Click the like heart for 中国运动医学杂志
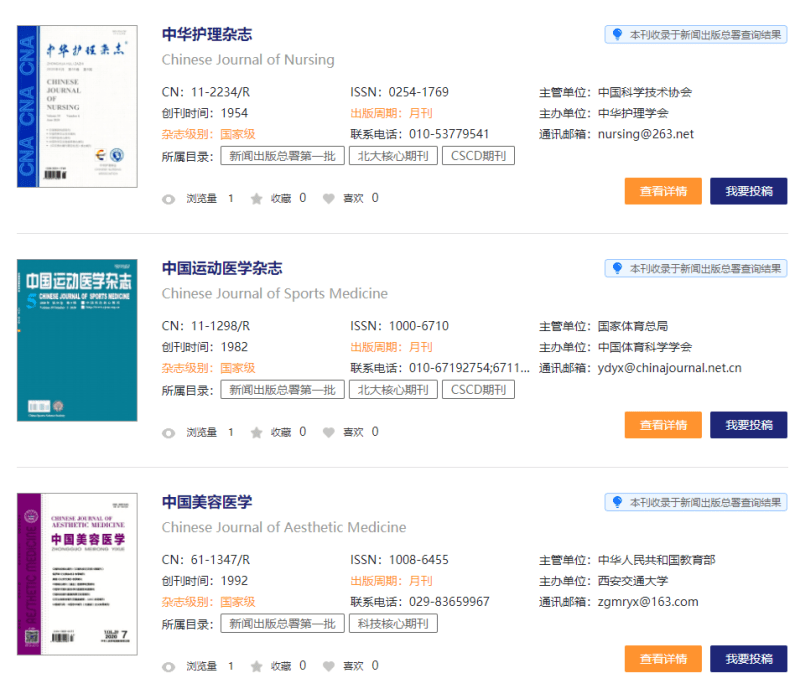This screenshot has height=694, width=800. click(329, 433)
